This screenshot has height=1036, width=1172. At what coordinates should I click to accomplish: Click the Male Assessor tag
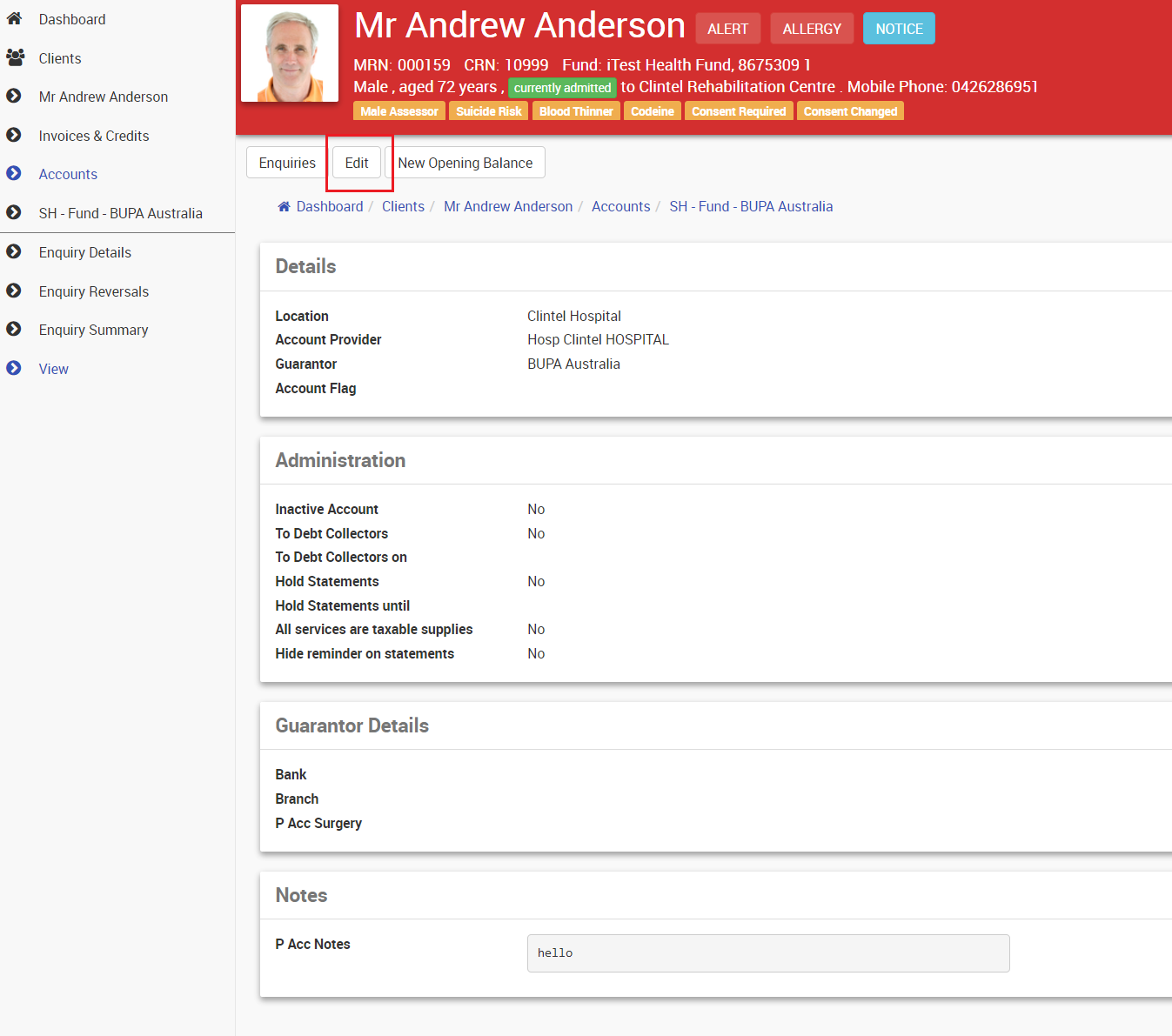399,111
